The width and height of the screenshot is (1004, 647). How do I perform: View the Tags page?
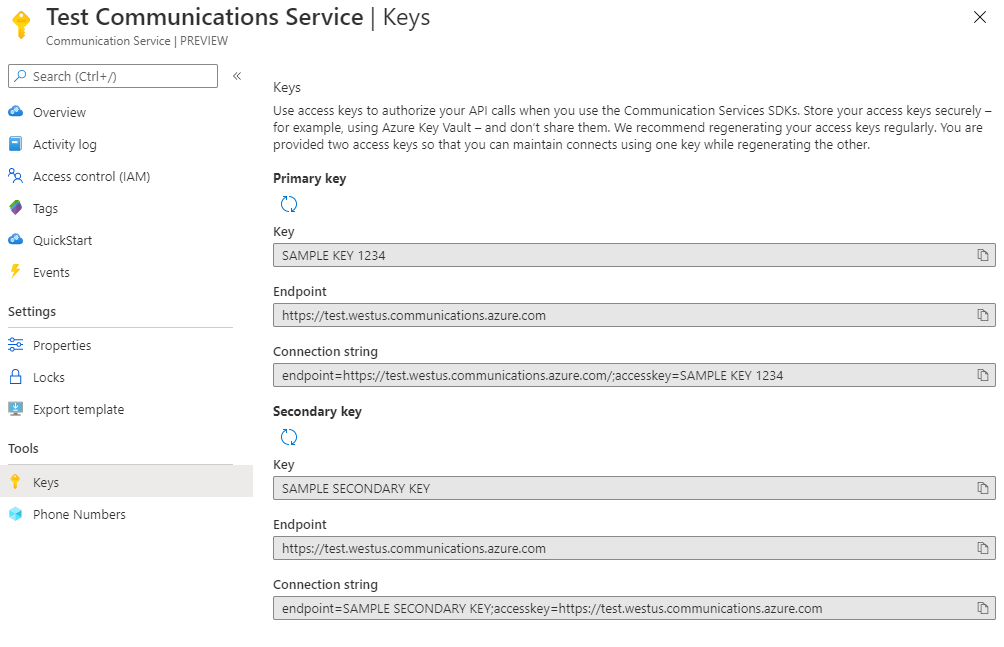click(x=46, y=207)
